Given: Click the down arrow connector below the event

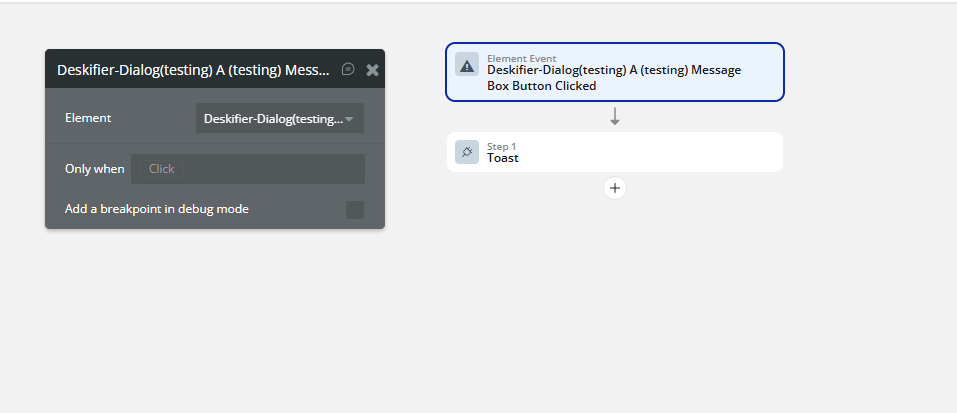Looking at the screenshot, I should [615, 116].
